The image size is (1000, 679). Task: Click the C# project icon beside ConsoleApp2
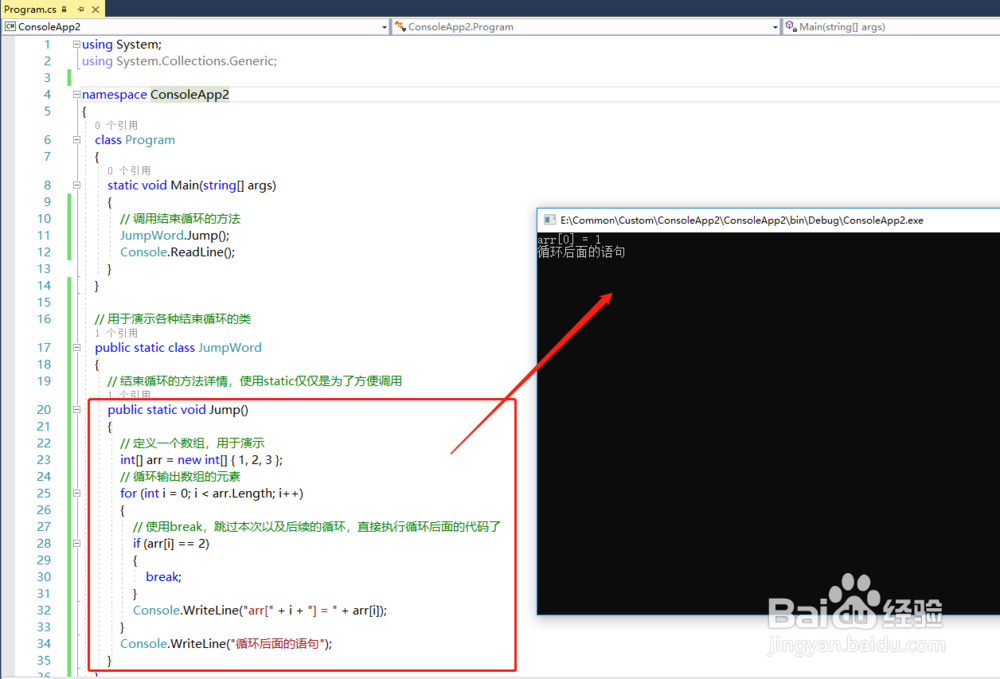point(10,26)
